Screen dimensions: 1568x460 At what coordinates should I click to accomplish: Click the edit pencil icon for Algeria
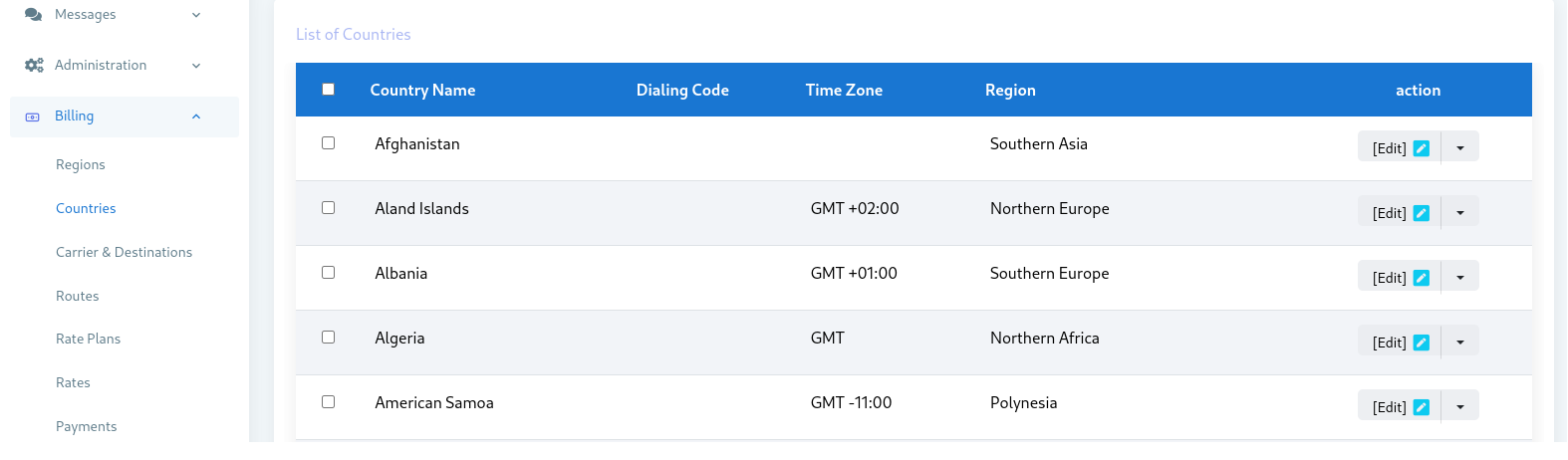[x=1422, y=343]
